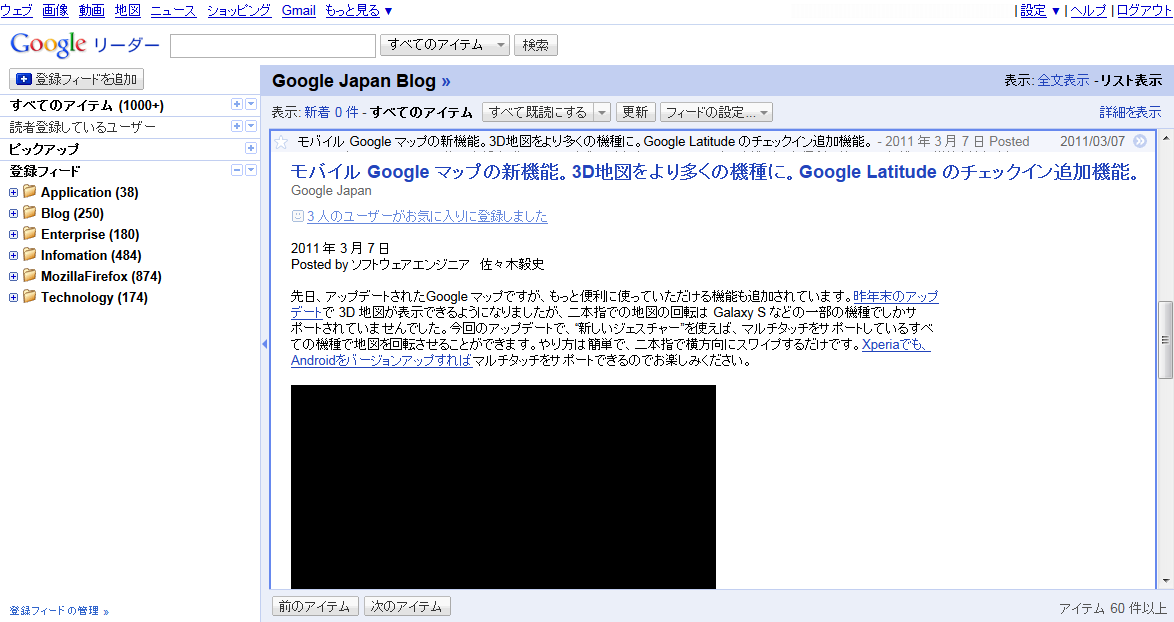This screenshot has height=622, width=1174.
Task: Expand the Enterprise folder
Action: pos(13,234)
